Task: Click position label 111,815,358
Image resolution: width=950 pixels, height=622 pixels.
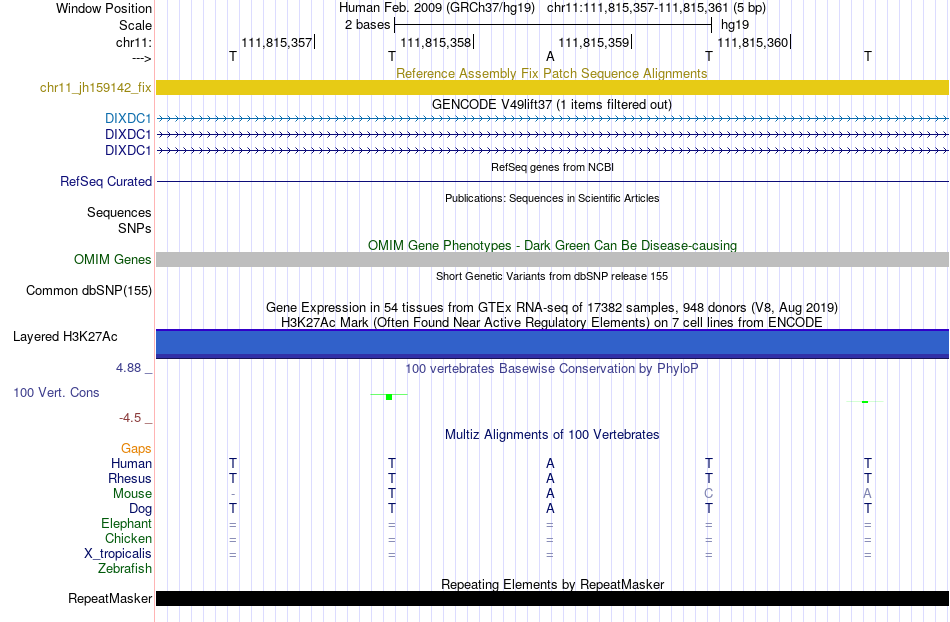Action: [x=435, y=42]
